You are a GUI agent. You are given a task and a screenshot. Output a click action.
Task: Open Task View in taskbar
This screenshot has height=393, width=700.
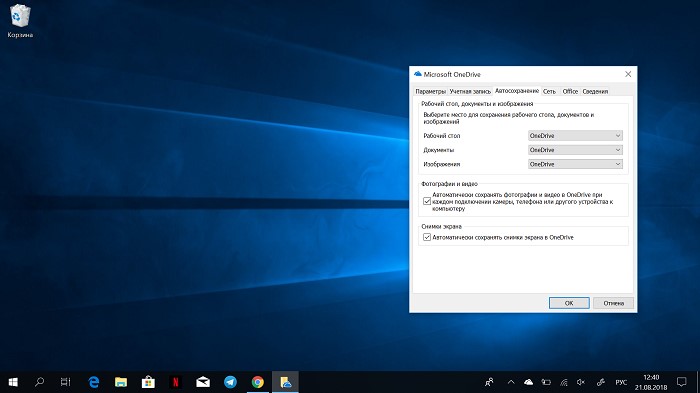click(66, 382)
